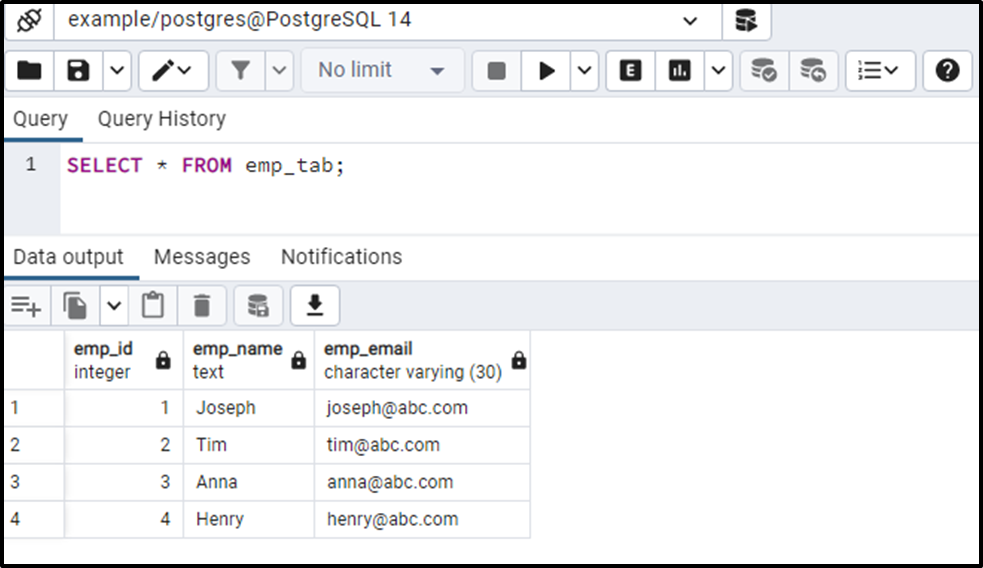Screen dimensions: 983x568
Task: Click the Add row icon
Action: (26, 306)
